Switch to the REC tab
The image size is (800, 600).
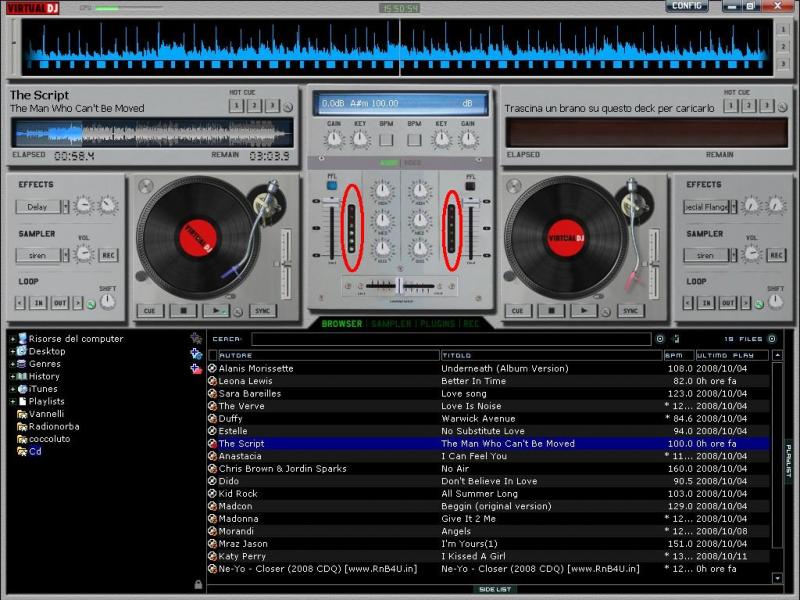pyautogui.click(x=471, y=324)
